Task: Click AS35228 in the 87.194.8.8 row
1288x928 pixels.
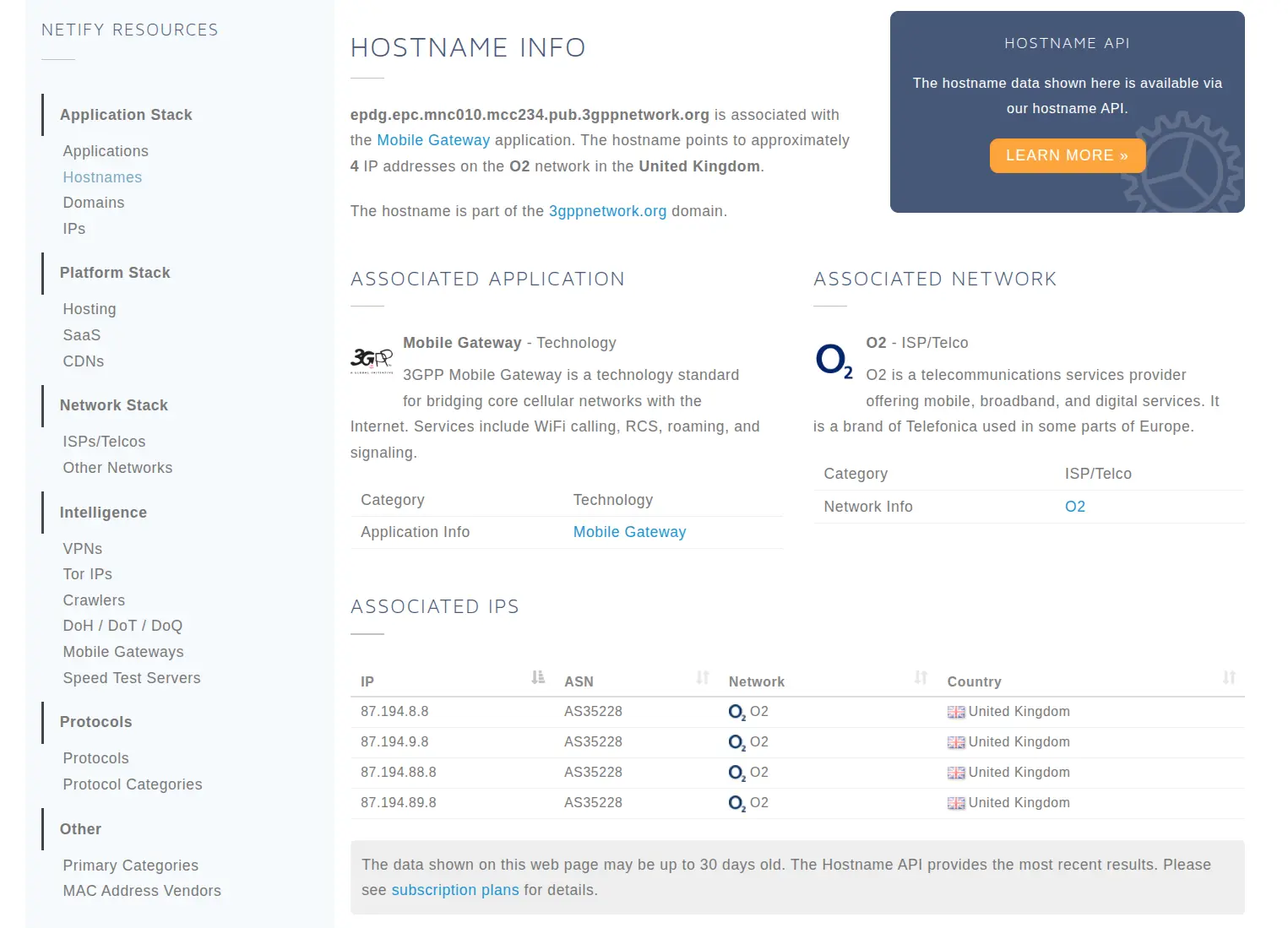Action: 593,712
